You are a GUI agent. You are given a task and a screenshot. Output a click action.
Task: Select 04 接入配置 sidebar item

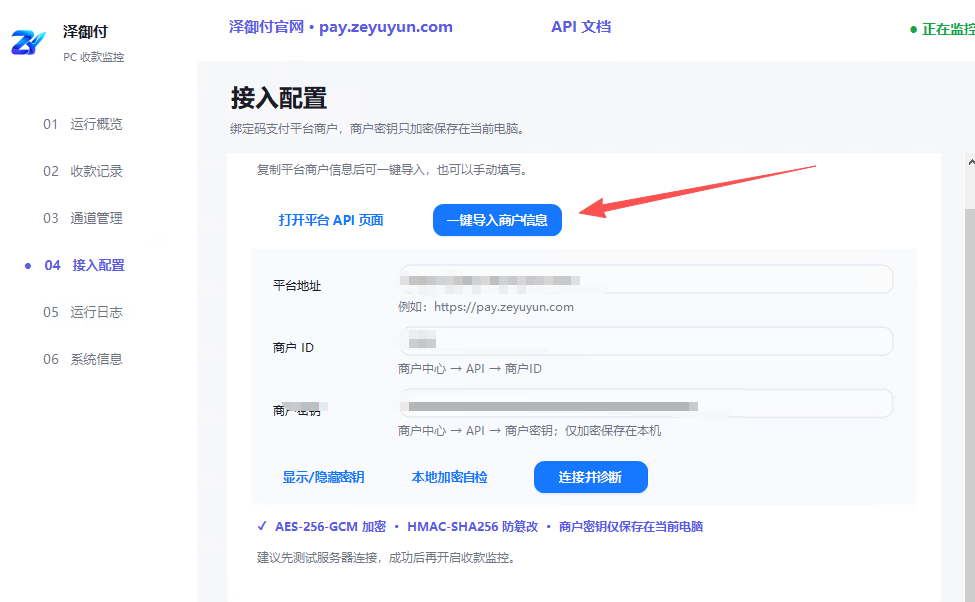(x=85, y=266)
